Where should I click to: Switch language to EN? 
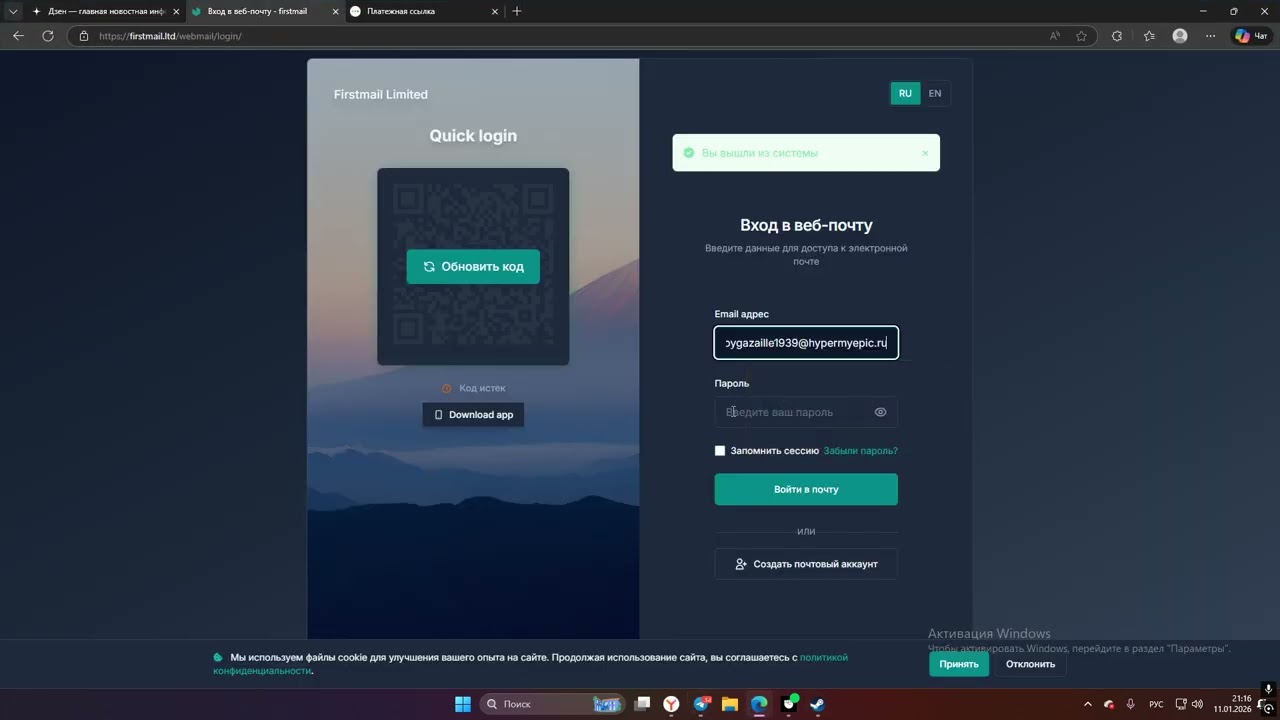pyautogui.click(x=935, y=93)
